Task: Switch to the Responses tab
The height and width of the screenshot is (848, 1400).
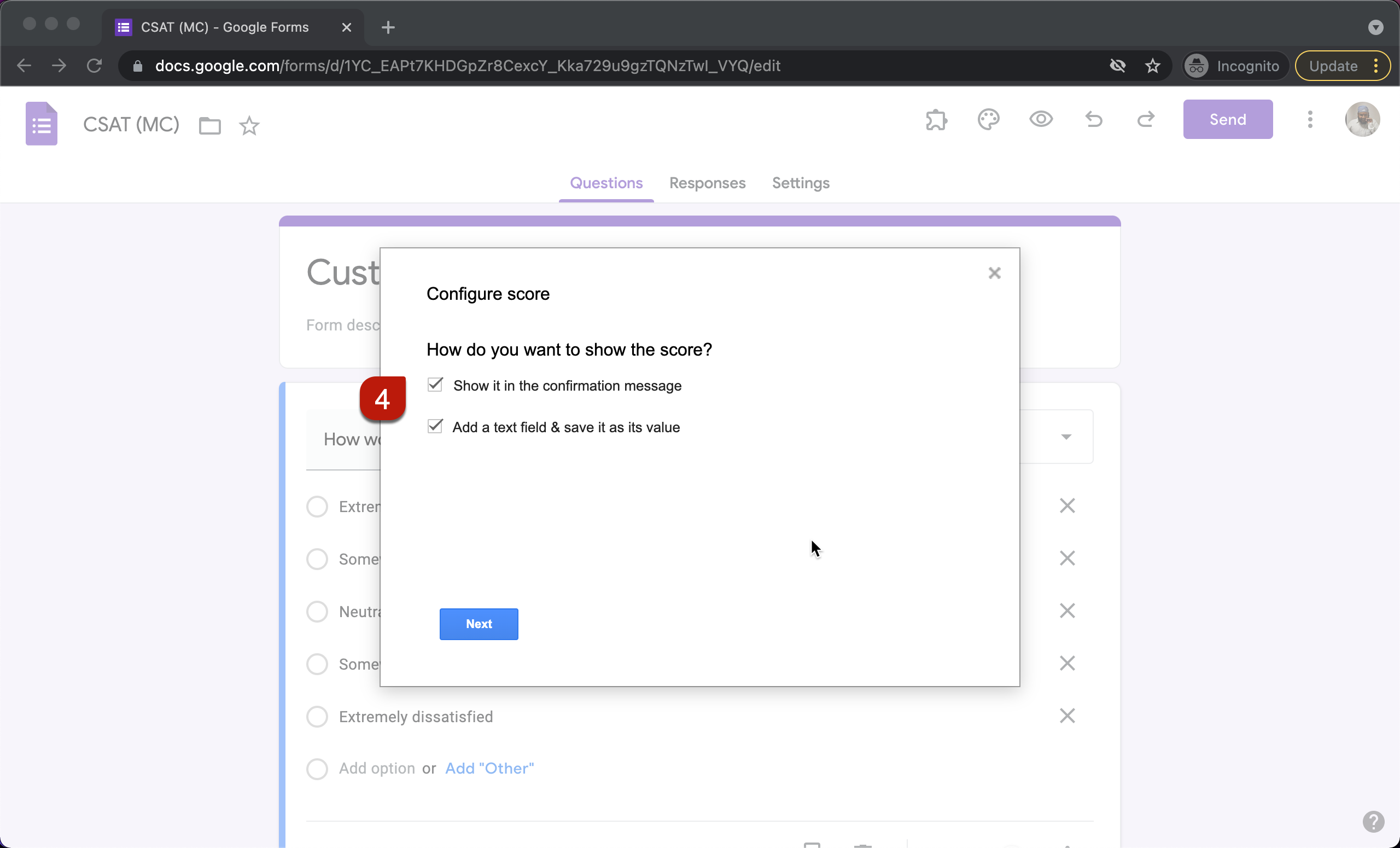Action: tap(708, 183)
